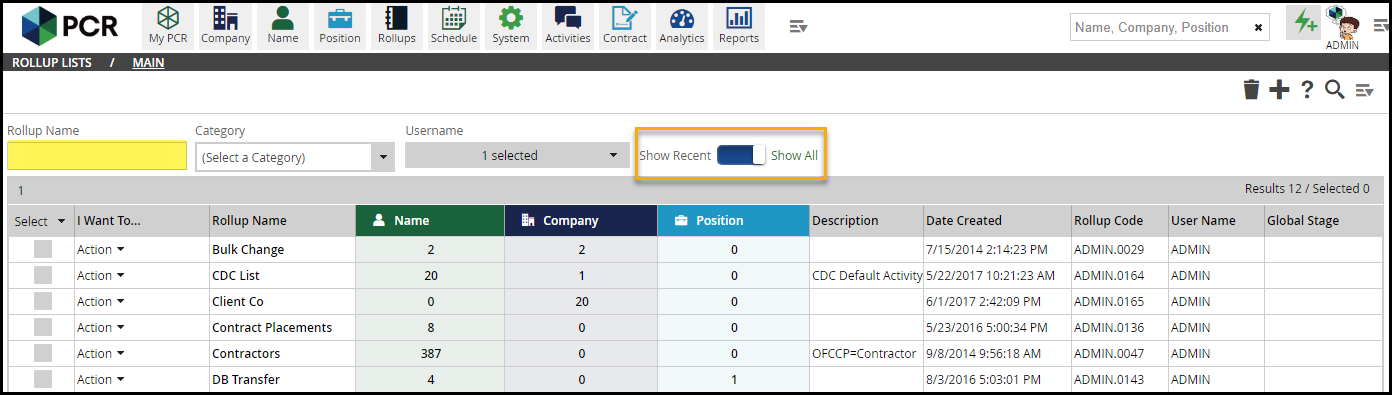
Task: Click rollup code ADMIN.0029
Action: tap(1109, 250)
